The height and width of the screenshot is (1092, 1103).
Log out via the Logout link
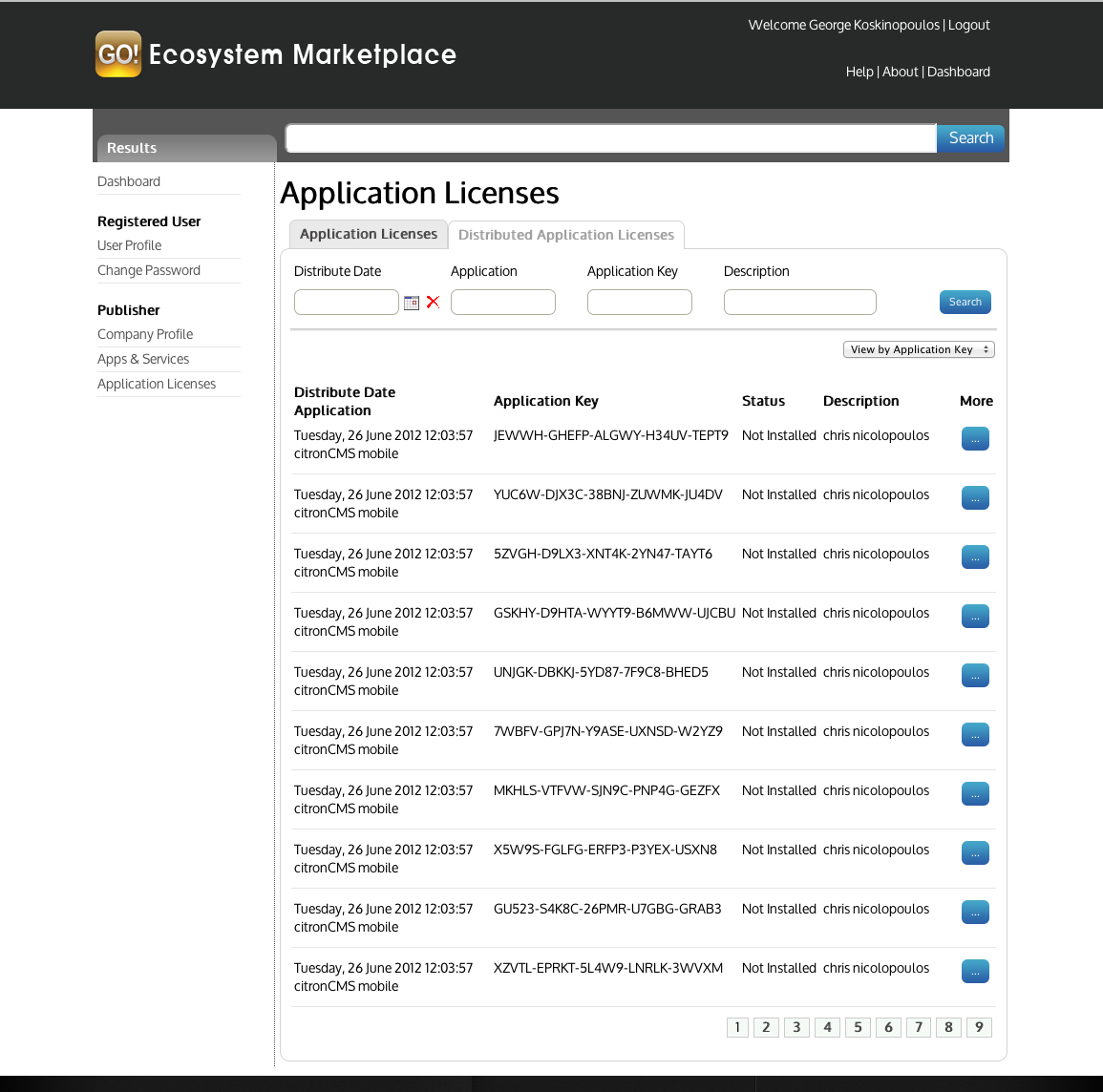coord(968,26)
